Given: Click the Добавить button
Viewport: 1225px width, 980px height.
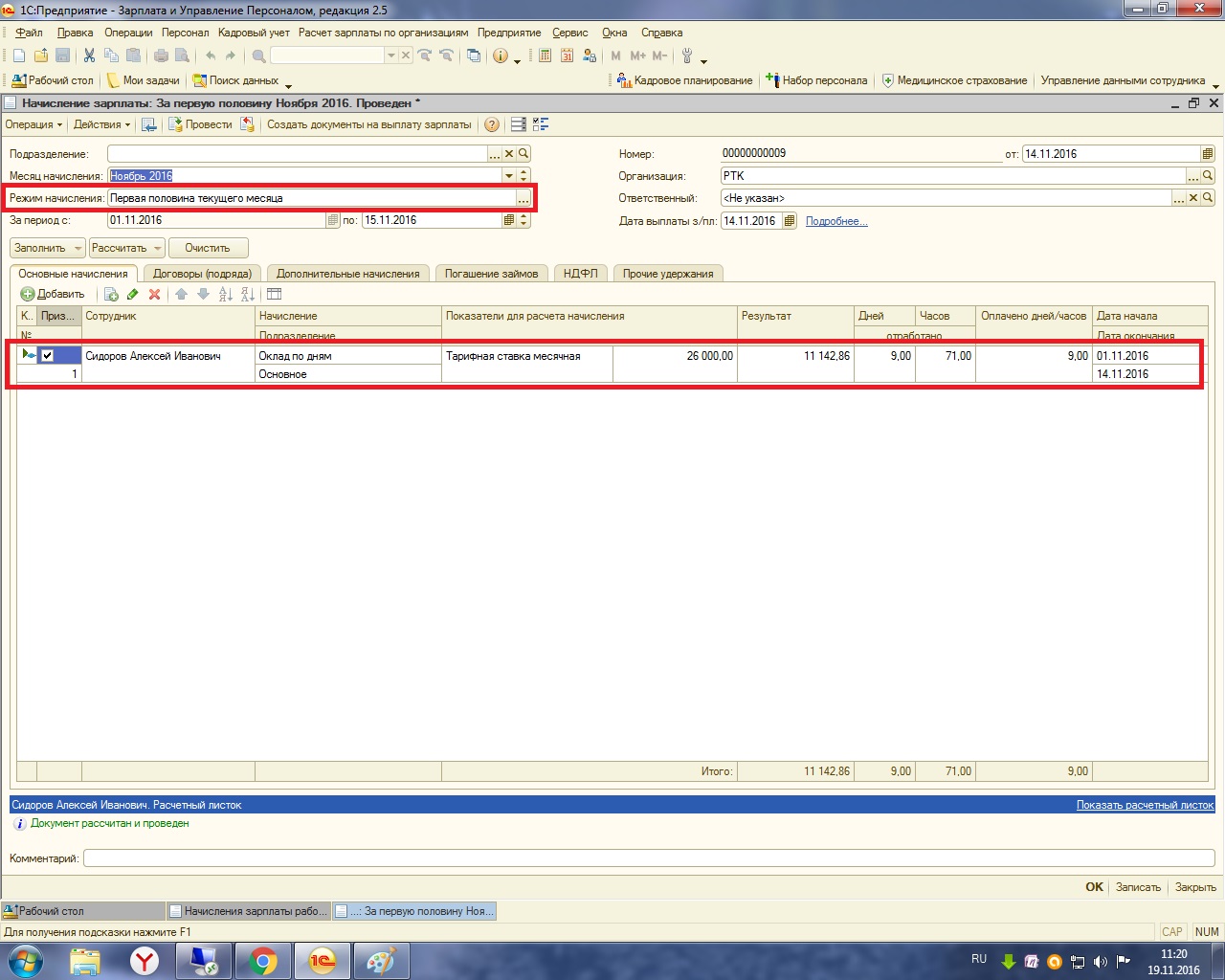Looking at the screenshot, I should point(54,294).
